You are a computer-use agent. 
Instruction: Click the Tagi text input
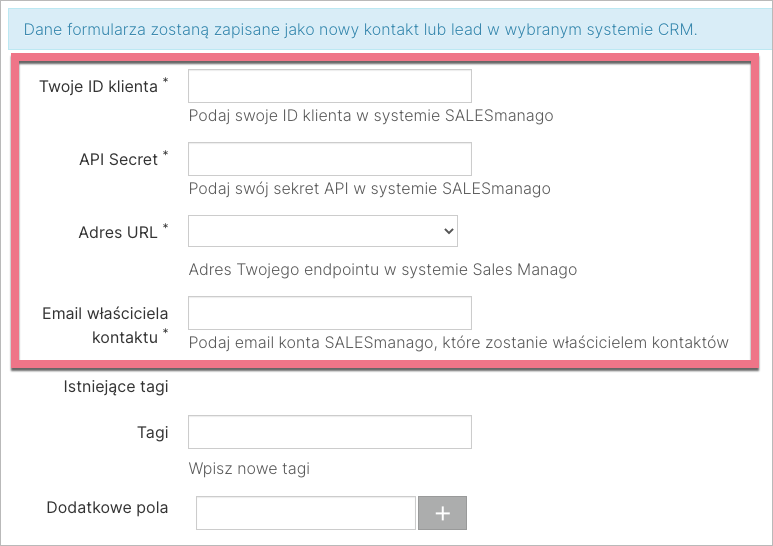330,432
